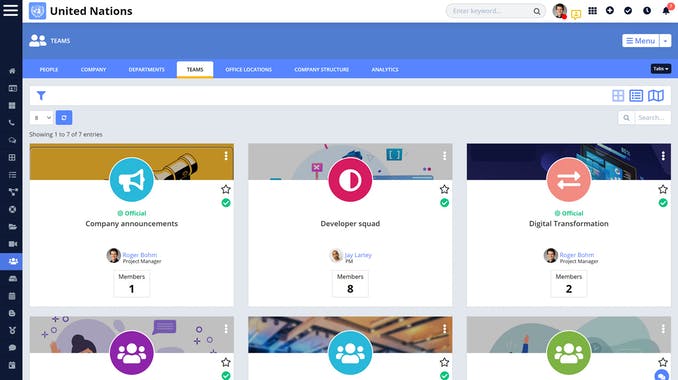Open Company announcements three-dot menu
Viewport: 678px width, 380px height.
tap(226, 156)
